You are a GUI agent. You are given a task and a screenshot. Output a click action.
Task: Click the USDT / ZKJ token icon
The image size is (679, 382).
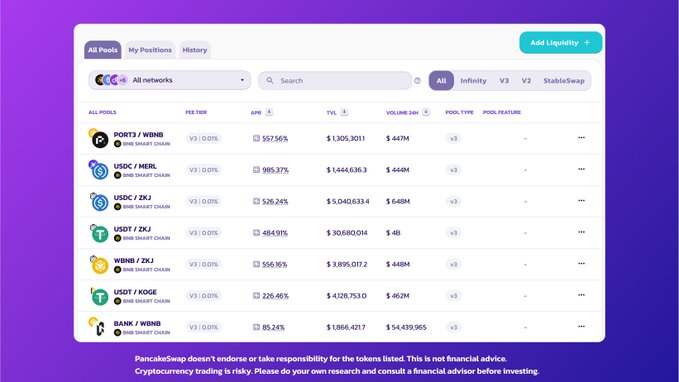99,233
